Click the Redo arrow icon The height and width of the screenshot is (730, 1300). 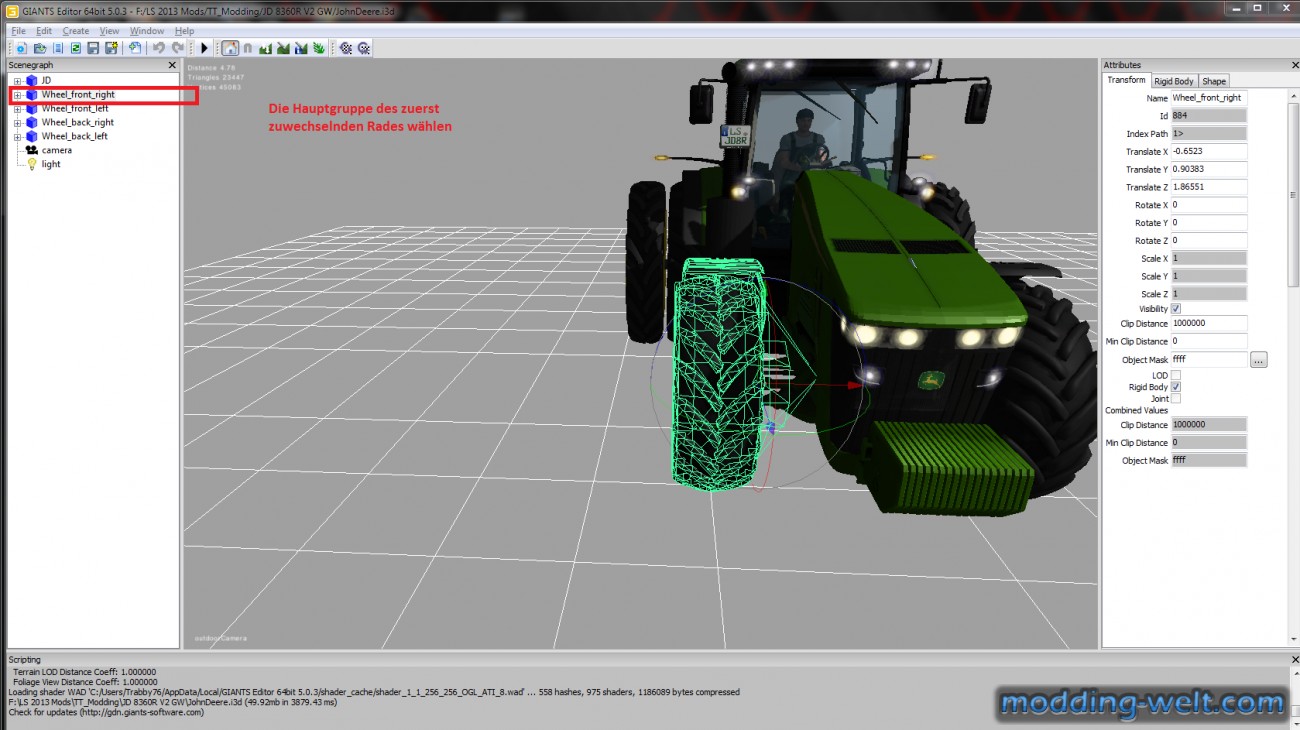tap(178, 48)
